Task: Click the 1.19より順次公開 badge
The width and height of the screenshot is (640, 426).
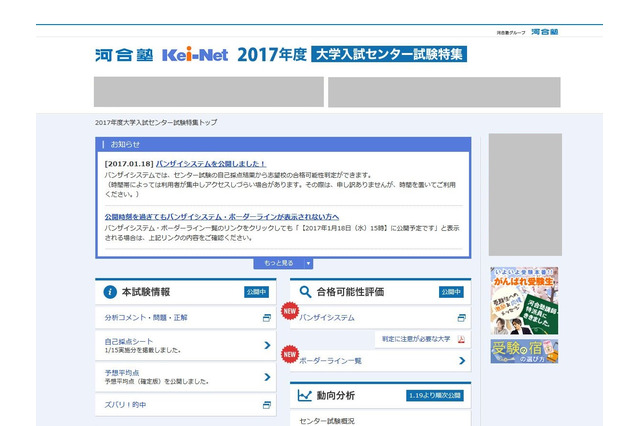Action: tap(435, 395)
